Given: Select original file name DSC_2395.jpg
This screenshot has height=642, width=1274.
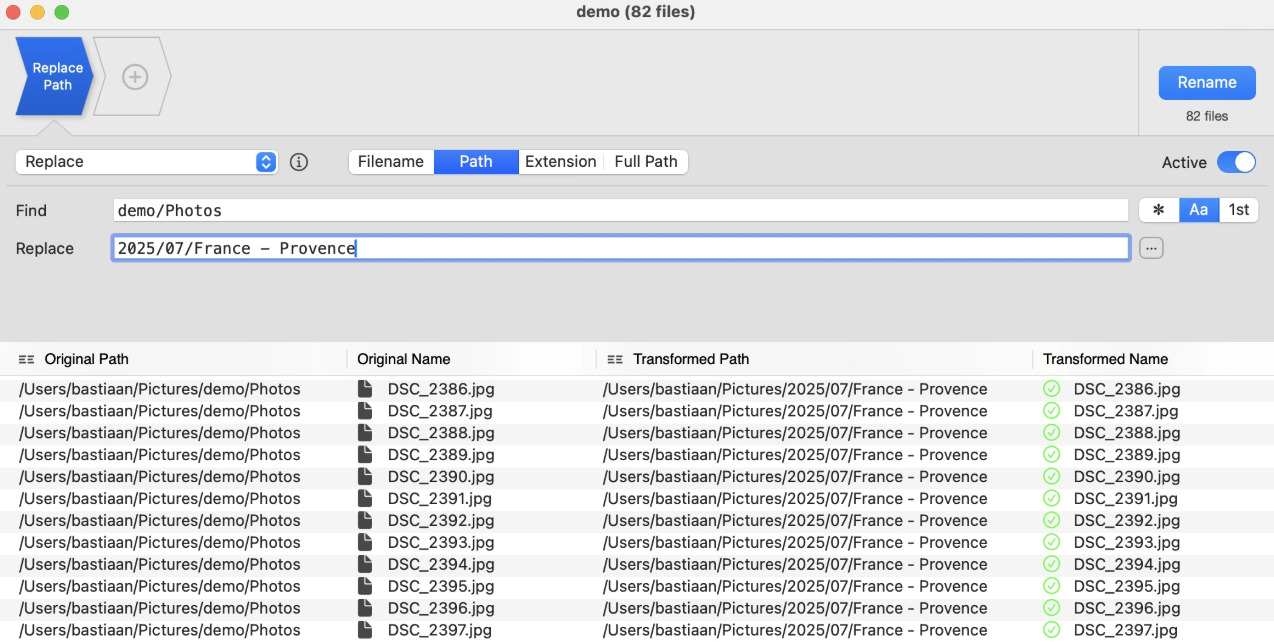Looking at the screenshot, I should (x=441, y=587).
